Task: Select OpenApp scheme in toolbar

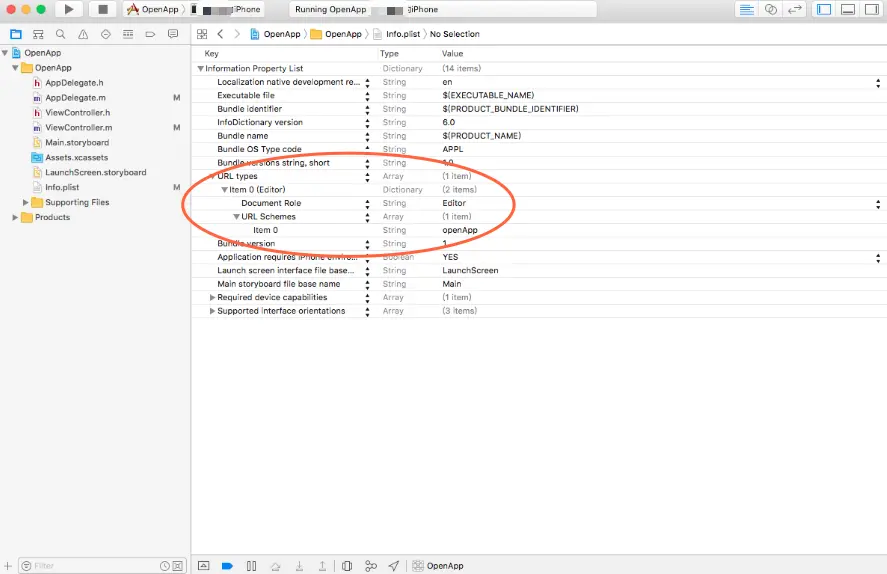Action: click(153, 9)
